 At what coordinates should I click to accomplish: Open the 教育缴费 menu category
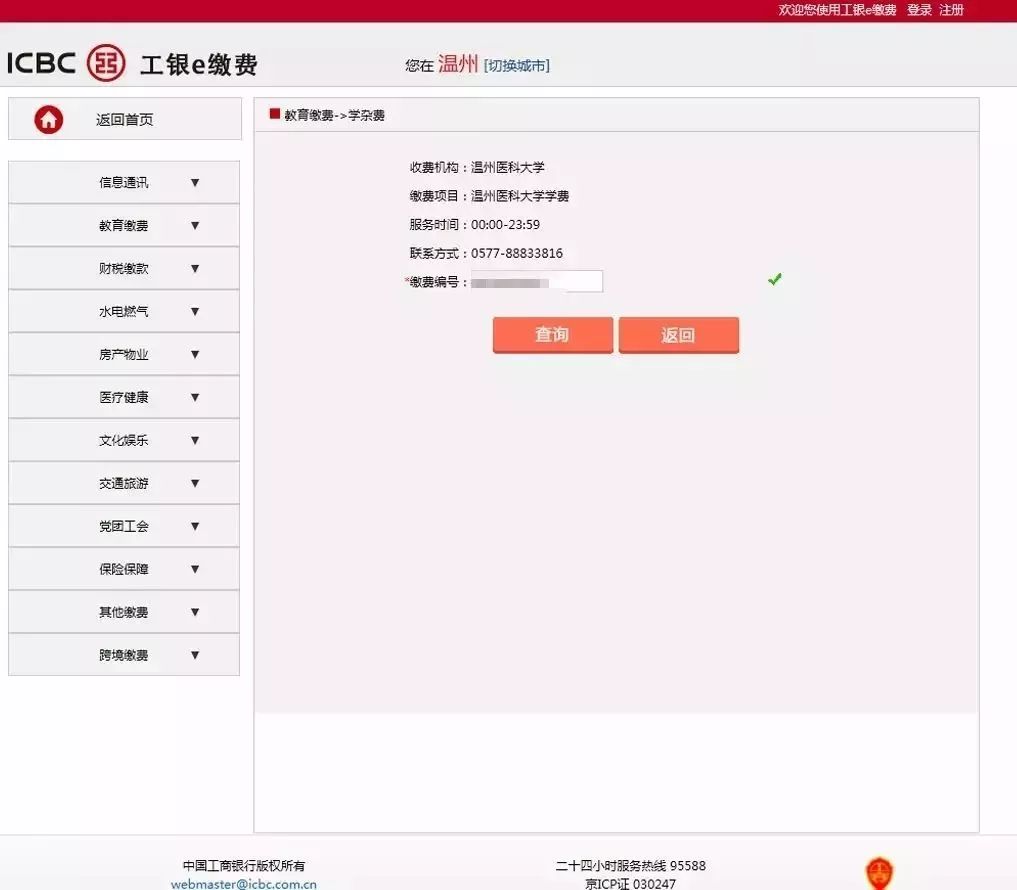point(124,225)
